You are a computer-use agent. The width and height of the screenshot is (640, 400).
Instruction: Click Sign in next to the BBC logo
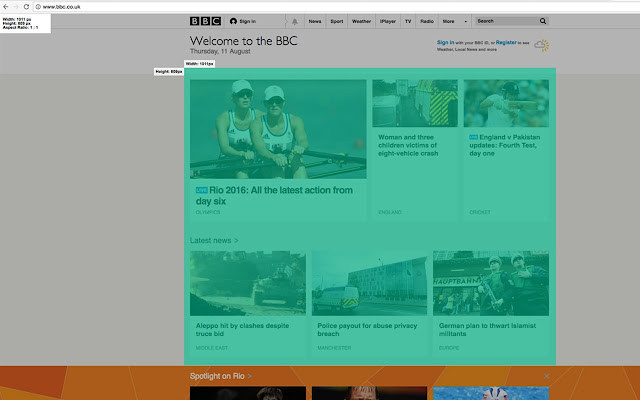pyautogui.click(x=243, y=21)
